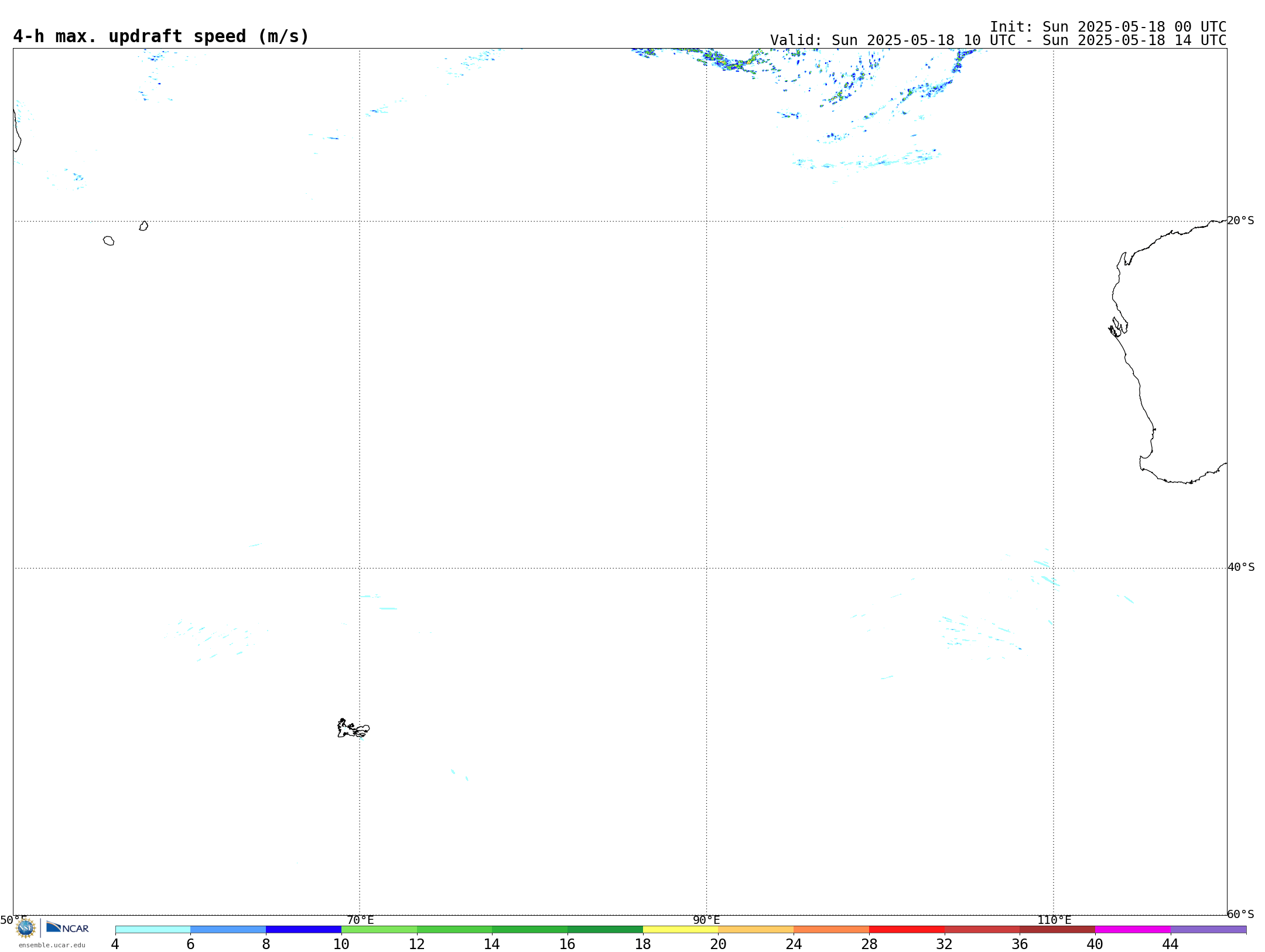Click the 60°S latitude label
Screen dimensions: 1265x952
click(x=1240, y=914)
